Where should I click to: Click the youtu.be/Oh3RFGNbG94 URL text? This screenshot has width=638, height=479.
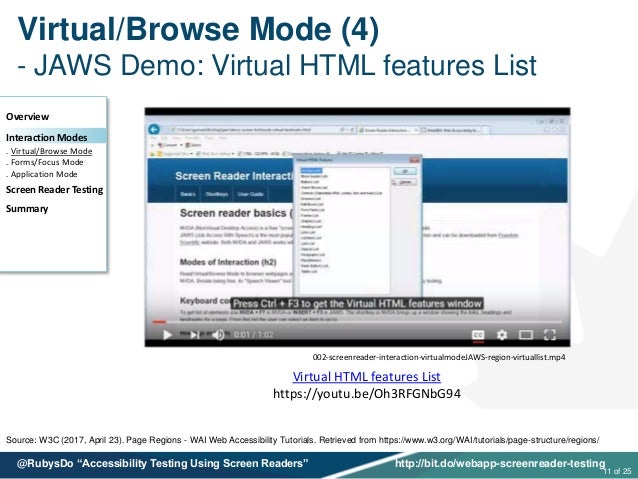(x=367, y=394)
